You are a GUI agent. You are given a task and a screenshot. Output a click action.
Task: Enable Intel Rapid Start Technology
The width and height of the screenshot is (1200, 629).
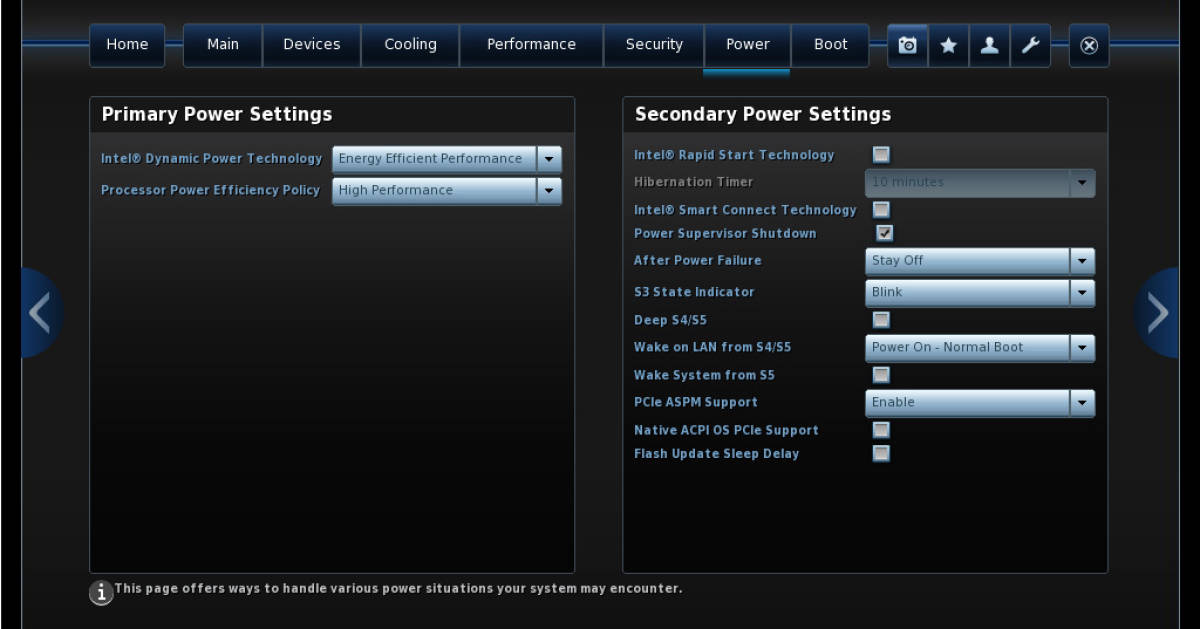(x=881, y=153)
